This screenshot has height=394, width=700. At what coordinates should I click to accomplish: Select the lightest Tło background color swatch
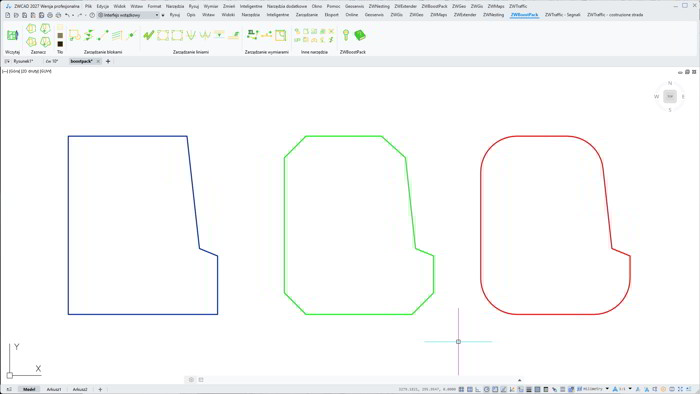(60, 28)
